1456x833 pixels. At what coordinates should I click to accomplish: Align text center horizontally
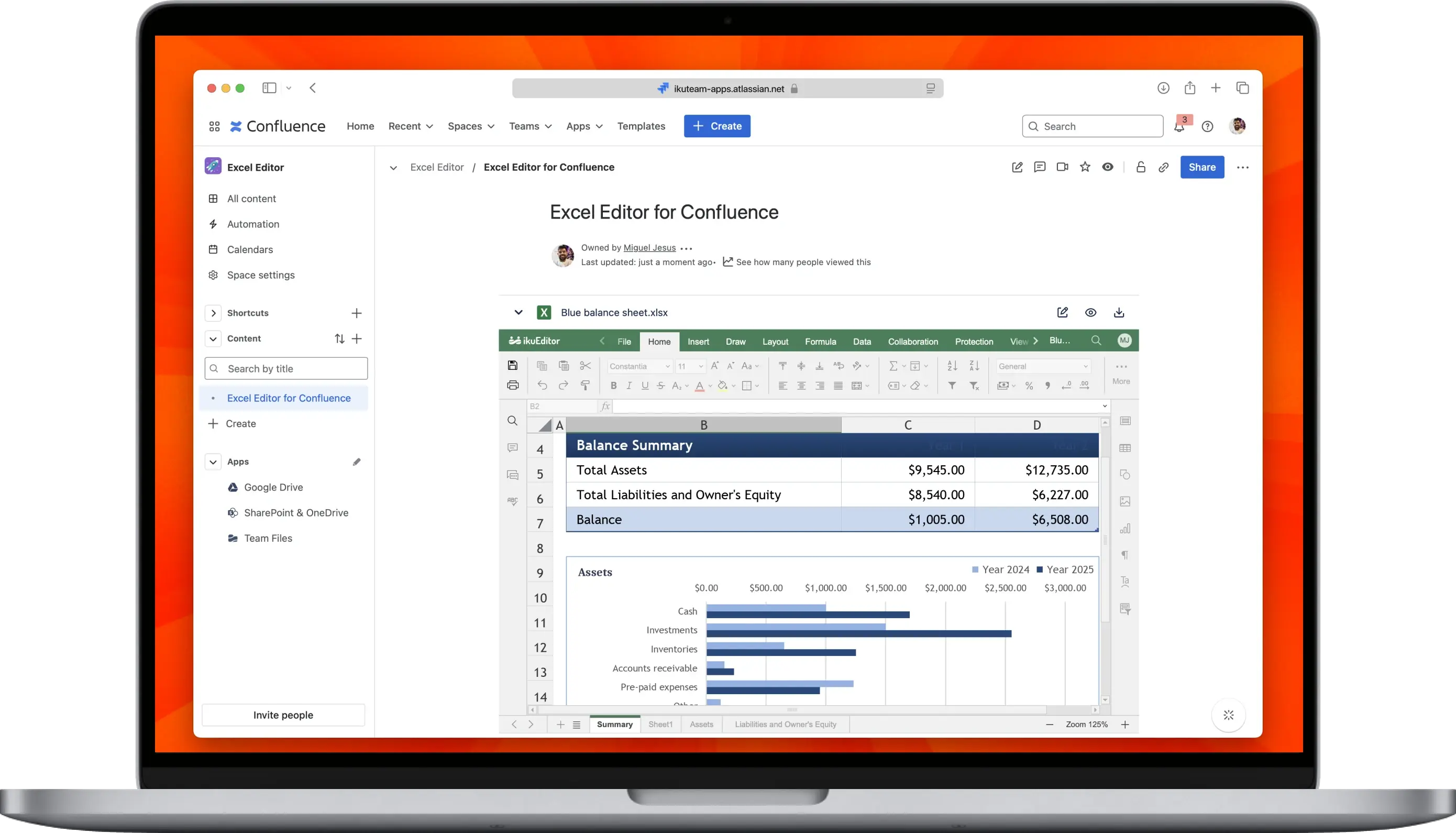click(801, 386)
